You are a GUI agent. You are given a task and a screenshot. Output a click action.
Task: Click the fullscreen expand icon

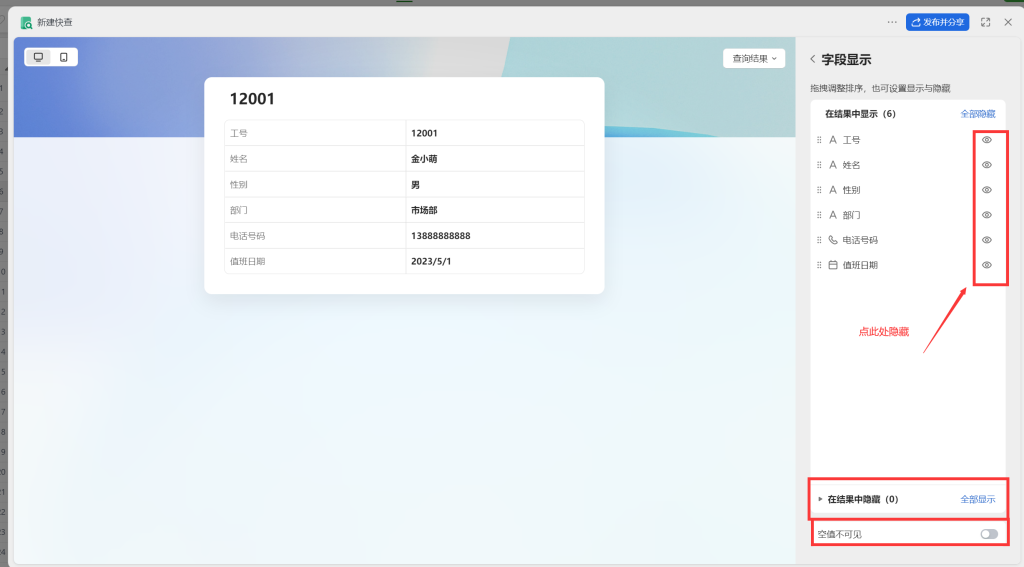pyautogui.click(x=986, y=22)
